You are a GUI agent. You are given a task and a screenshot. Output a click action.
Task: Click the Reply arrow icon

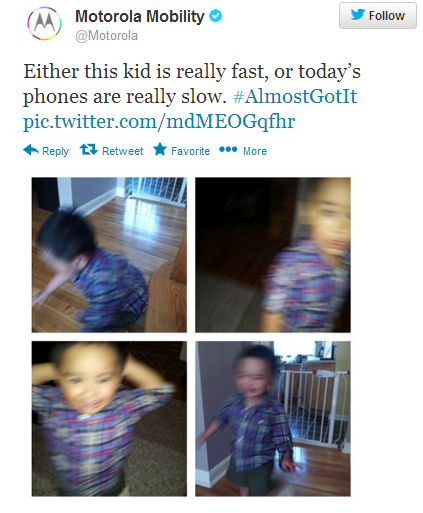[x=31, y=150]
